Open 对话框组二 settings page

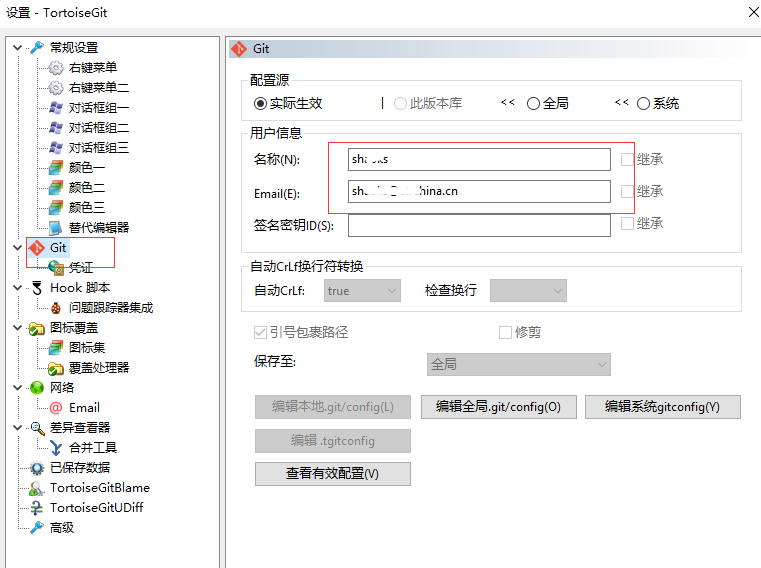click(x=99, y=128)
